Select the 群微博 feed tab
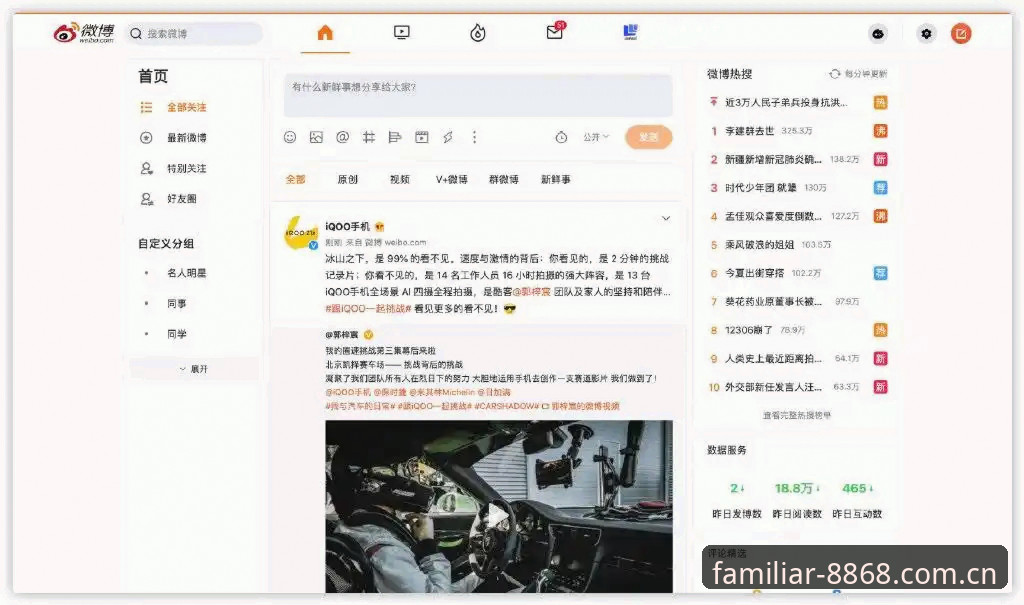1024x605 pixels. pos(504,180)
